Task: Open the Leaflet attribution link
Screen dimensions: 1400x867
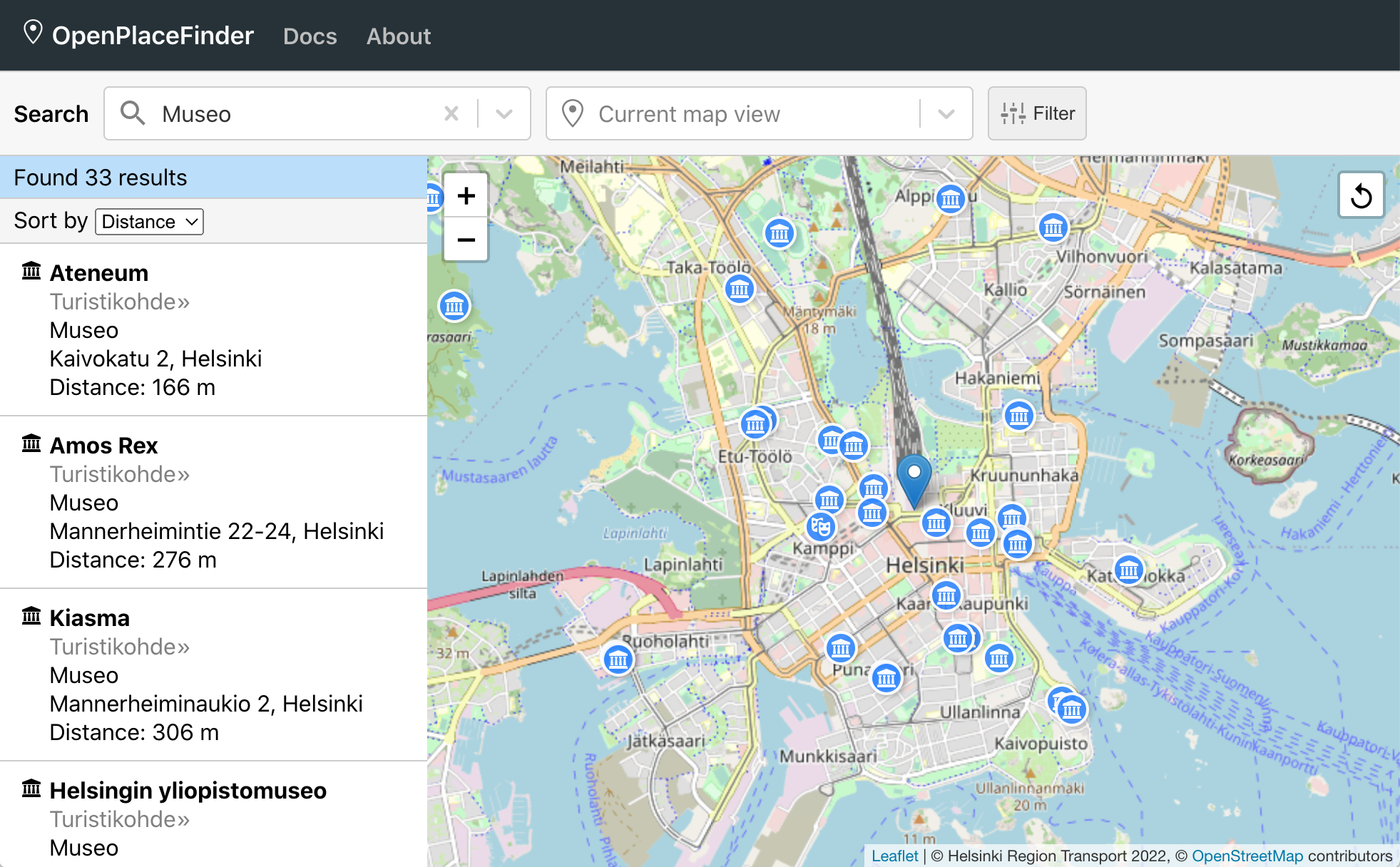Action: point(894,856)
